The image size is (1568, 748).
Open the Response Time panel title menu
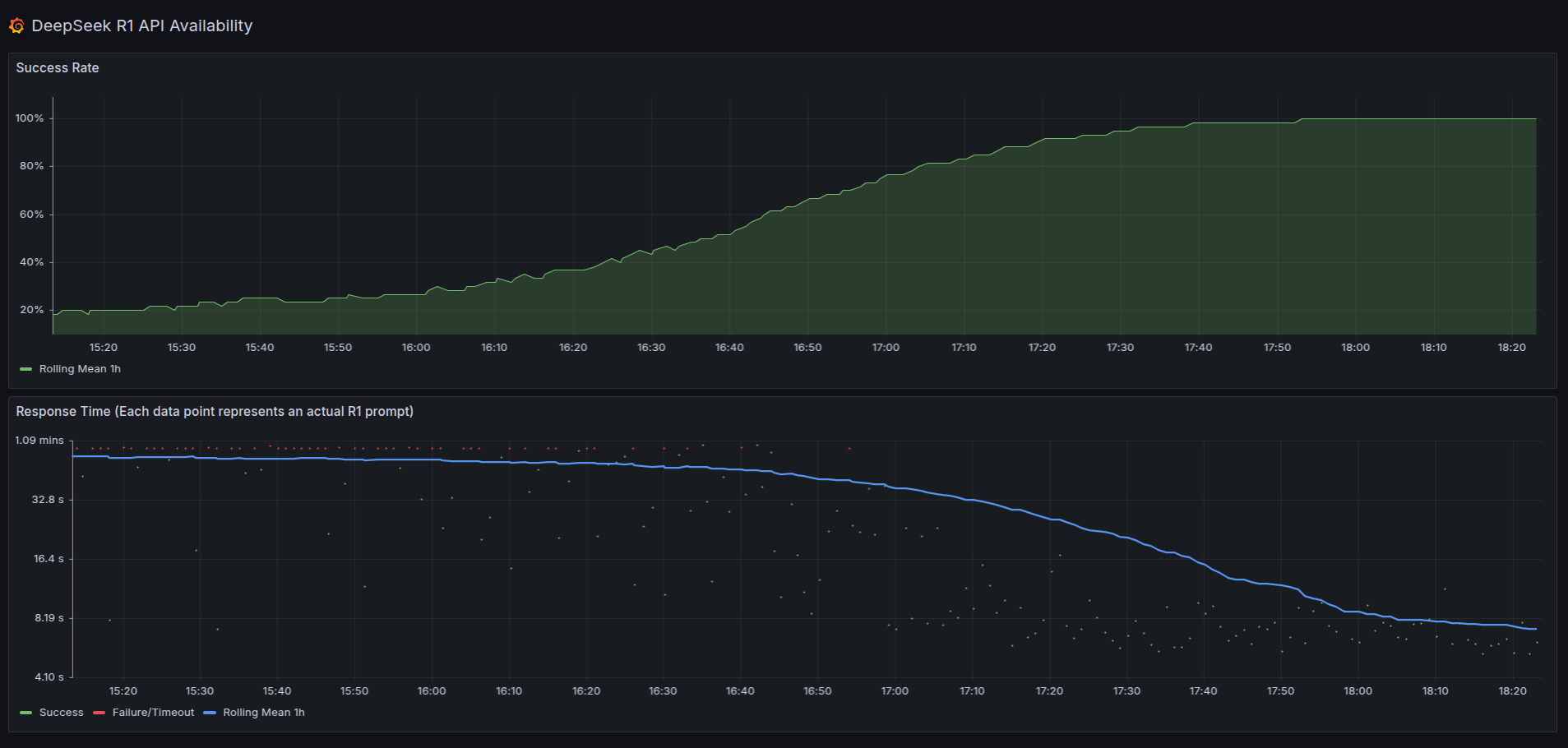215,412
